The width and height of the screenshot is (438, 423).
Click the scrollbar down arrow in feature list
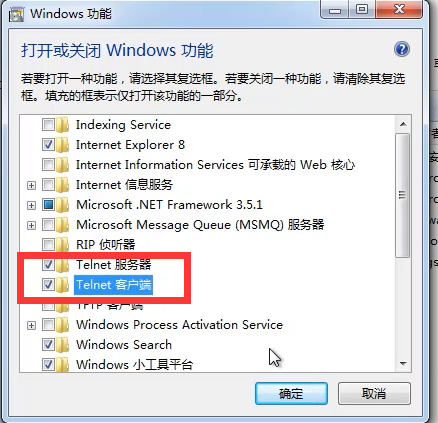tap(403, 363)
